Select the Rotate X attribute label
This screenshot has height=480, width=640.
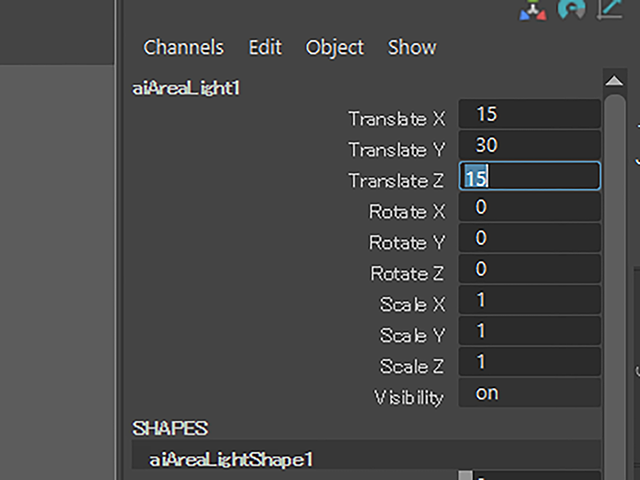pos(407,212)
